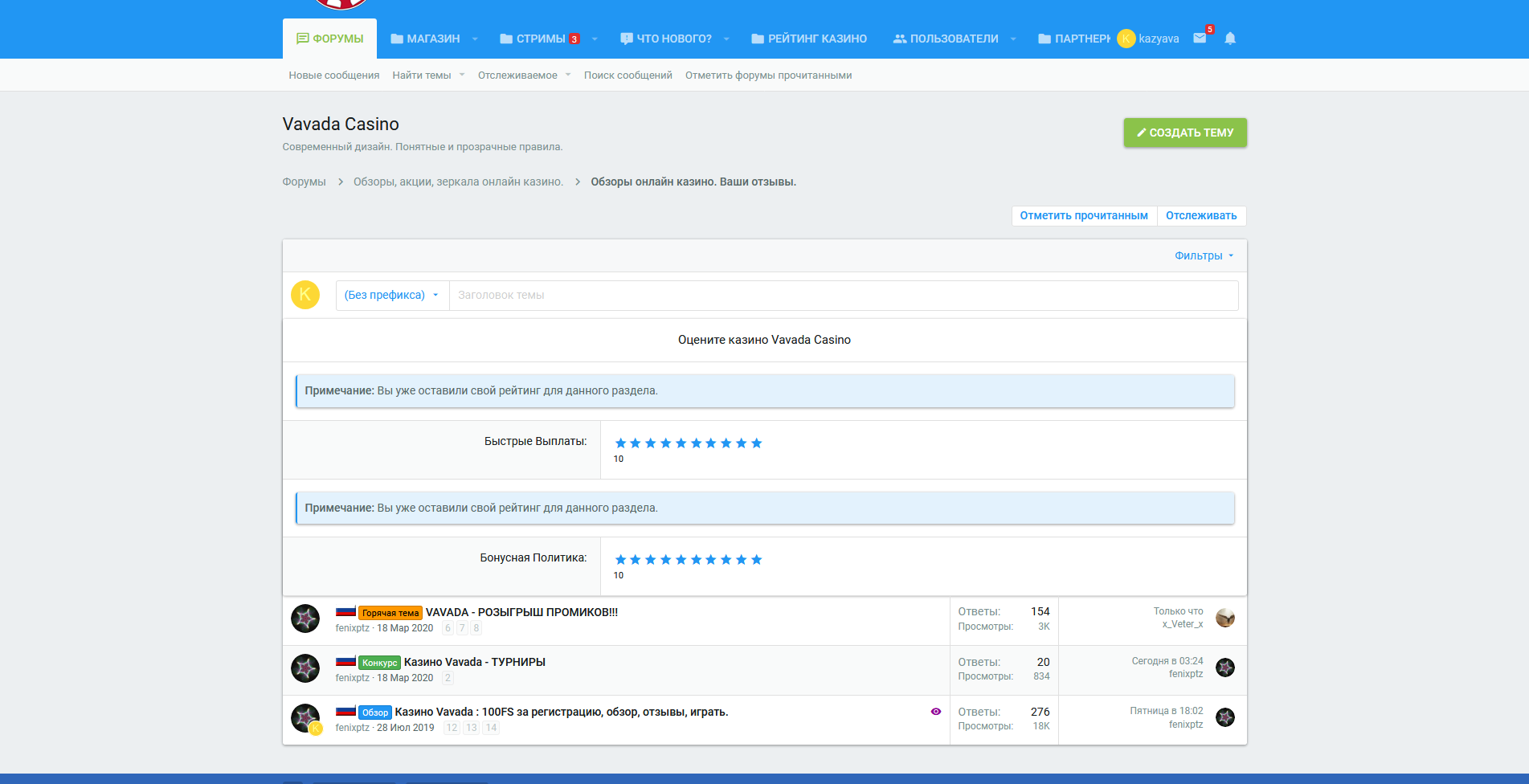Screen dimensions: 1529x784
Task: Click last-poster avatar for 100FS review thread
Action: (1225, 717)
